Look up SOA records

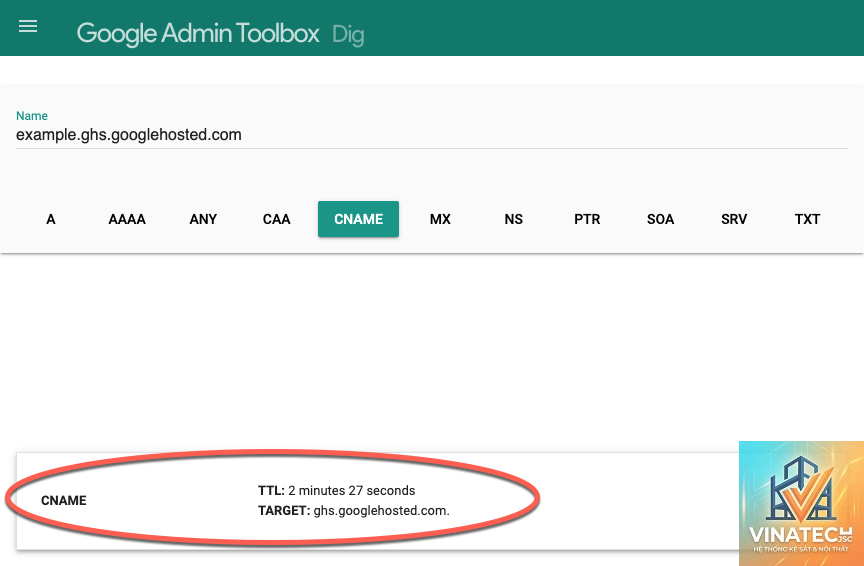click(x=660, y=219)
